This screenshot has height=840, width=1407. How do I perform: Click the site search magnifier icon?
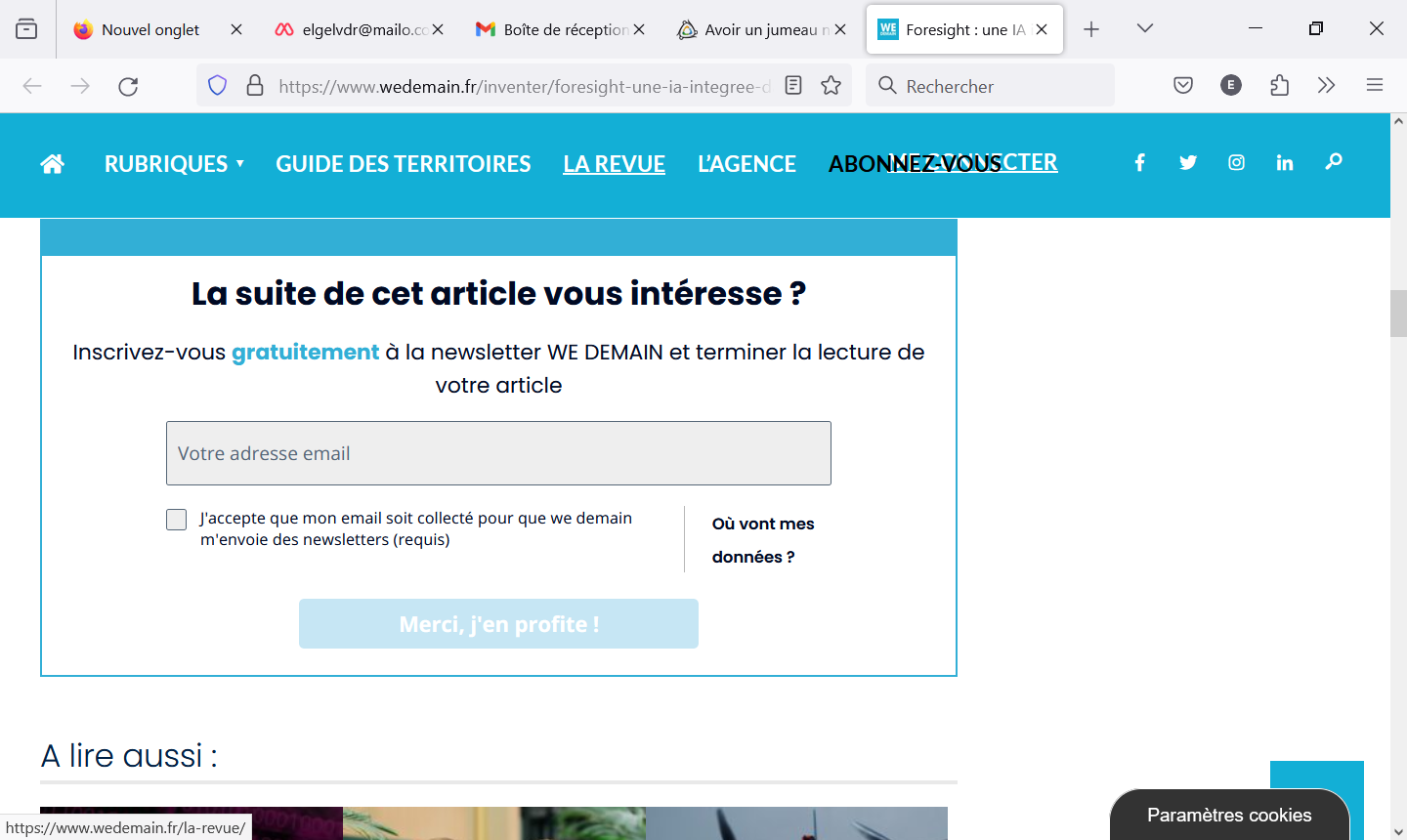pos(1334,162)
